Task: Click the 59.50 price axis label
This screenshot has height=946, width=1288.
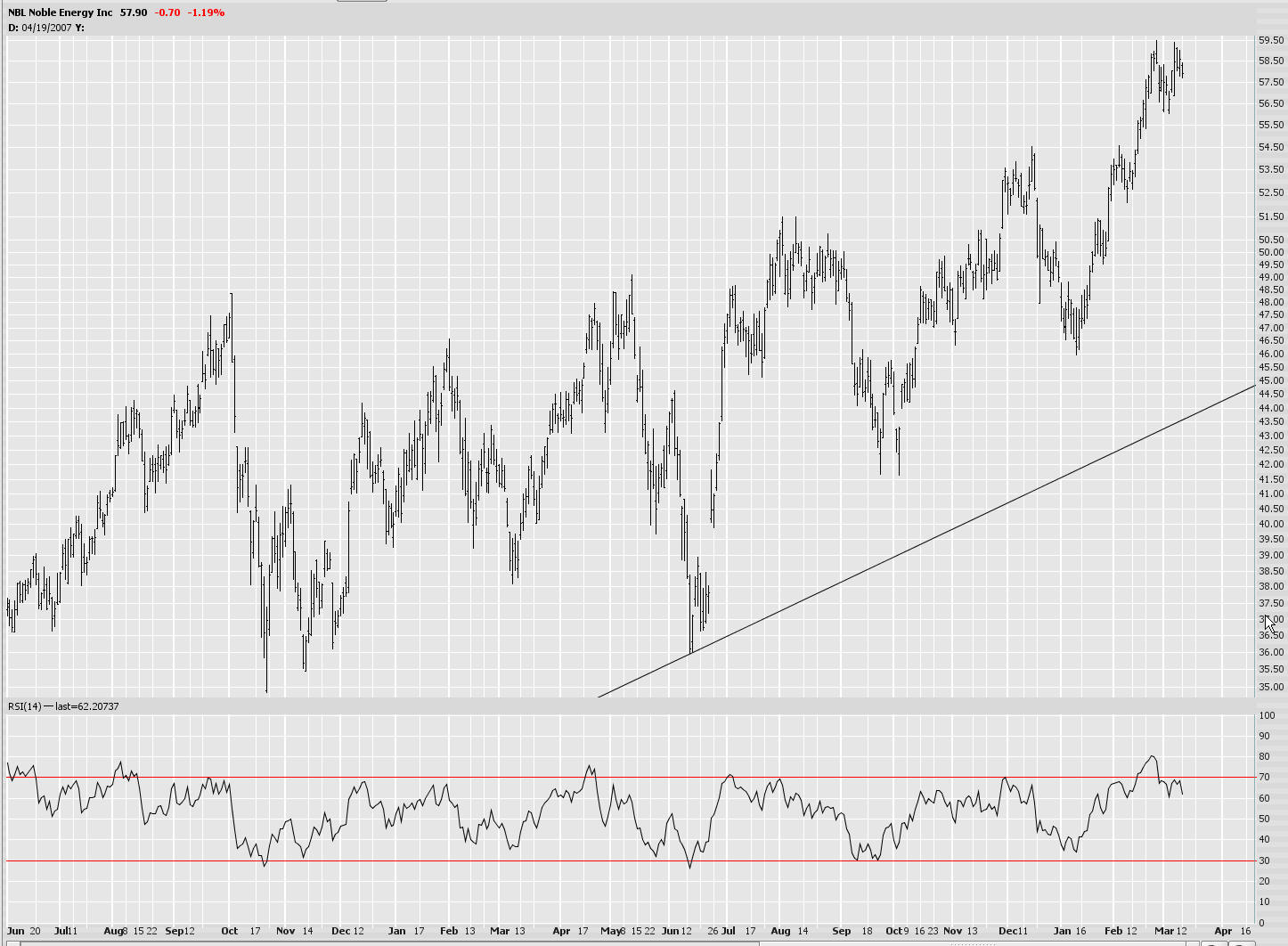Action: point(1271,40)
